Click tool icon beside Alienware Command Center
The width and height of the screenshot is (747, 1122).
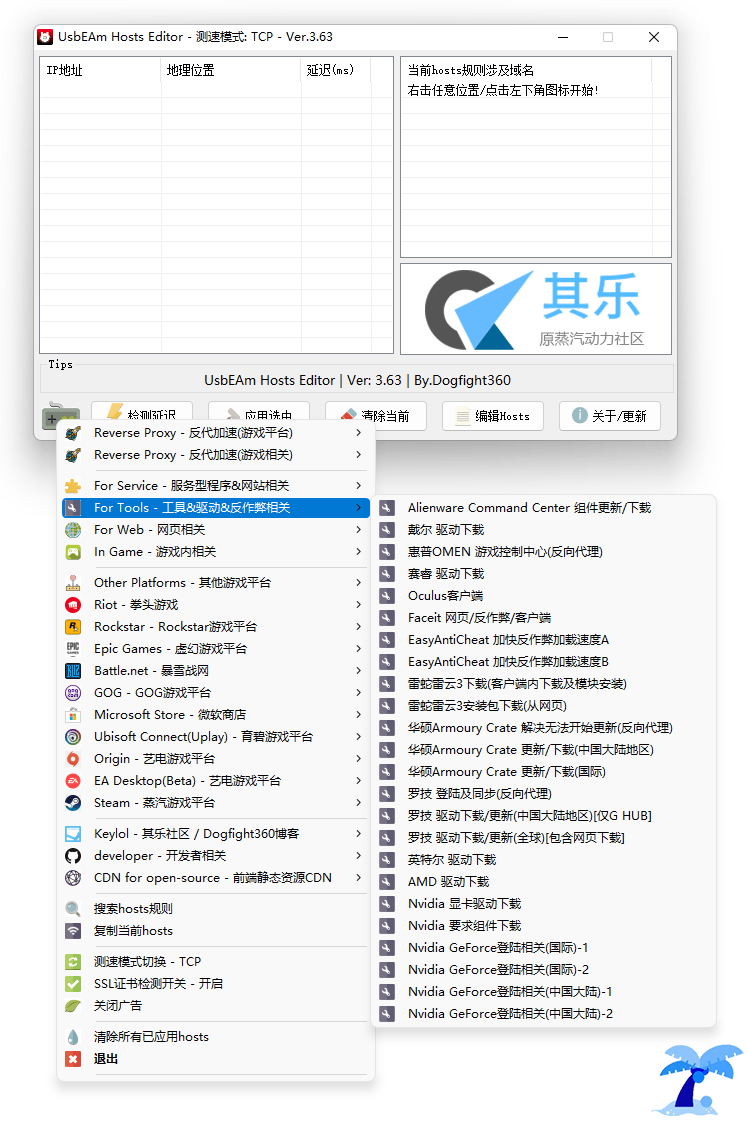(387, 508)
